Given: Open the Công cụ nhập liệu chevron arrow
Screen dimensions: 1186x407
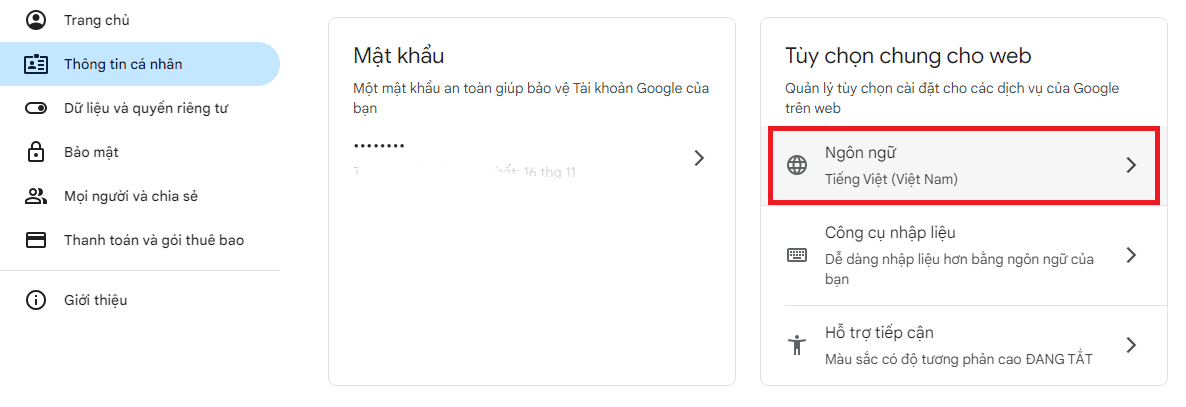Looking at the screenshot, I should 1131,255.
